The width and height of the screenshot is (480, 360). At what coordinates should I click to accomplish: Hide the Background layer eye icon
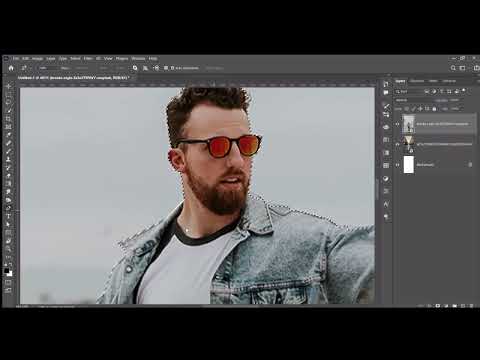tap(397, 165)
